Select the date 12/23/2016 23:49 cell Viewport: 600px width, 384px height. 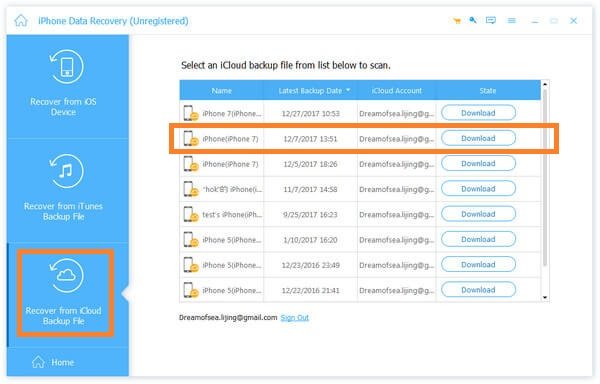pos(310,265)
